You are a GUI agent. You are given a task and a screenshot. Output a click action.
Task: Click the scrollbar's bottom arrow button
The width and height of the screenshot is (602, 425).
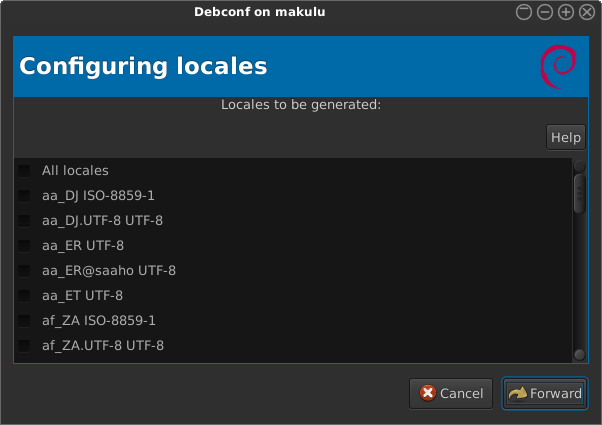point(579,354)
